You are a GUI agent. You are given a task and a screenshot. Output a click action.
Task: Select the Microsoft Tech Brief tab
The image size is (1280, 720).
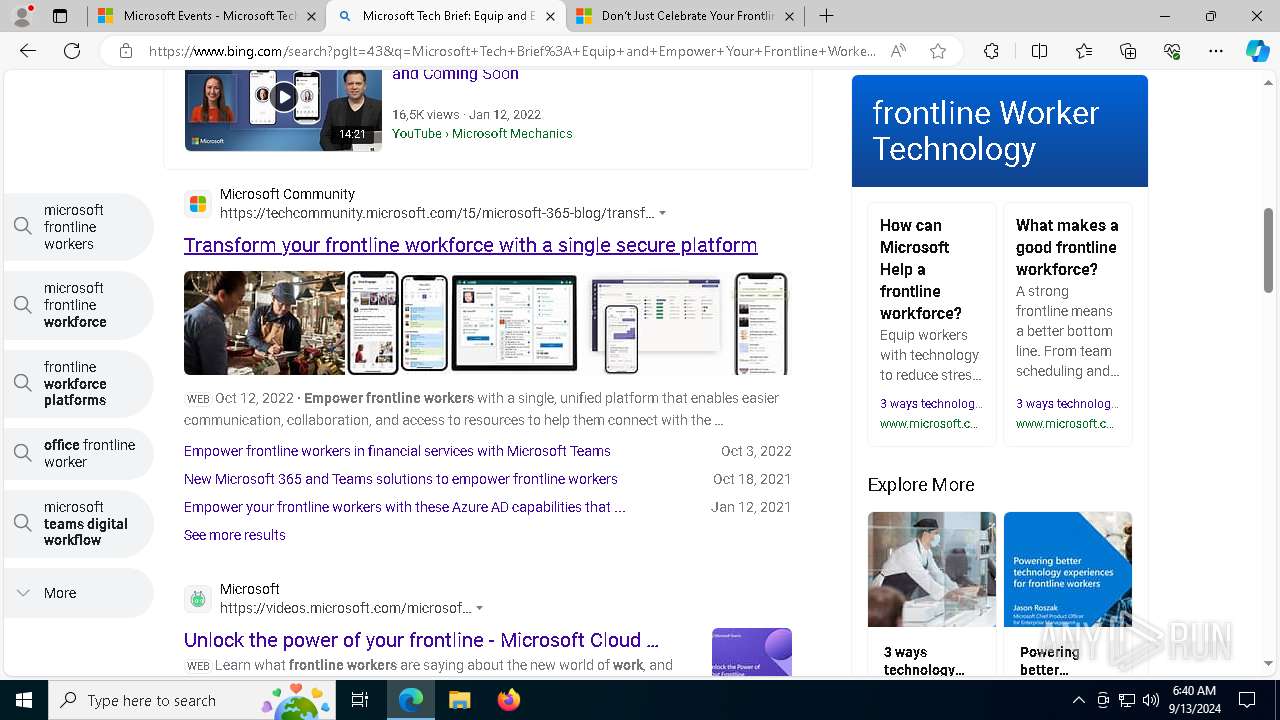pos(446,16)
